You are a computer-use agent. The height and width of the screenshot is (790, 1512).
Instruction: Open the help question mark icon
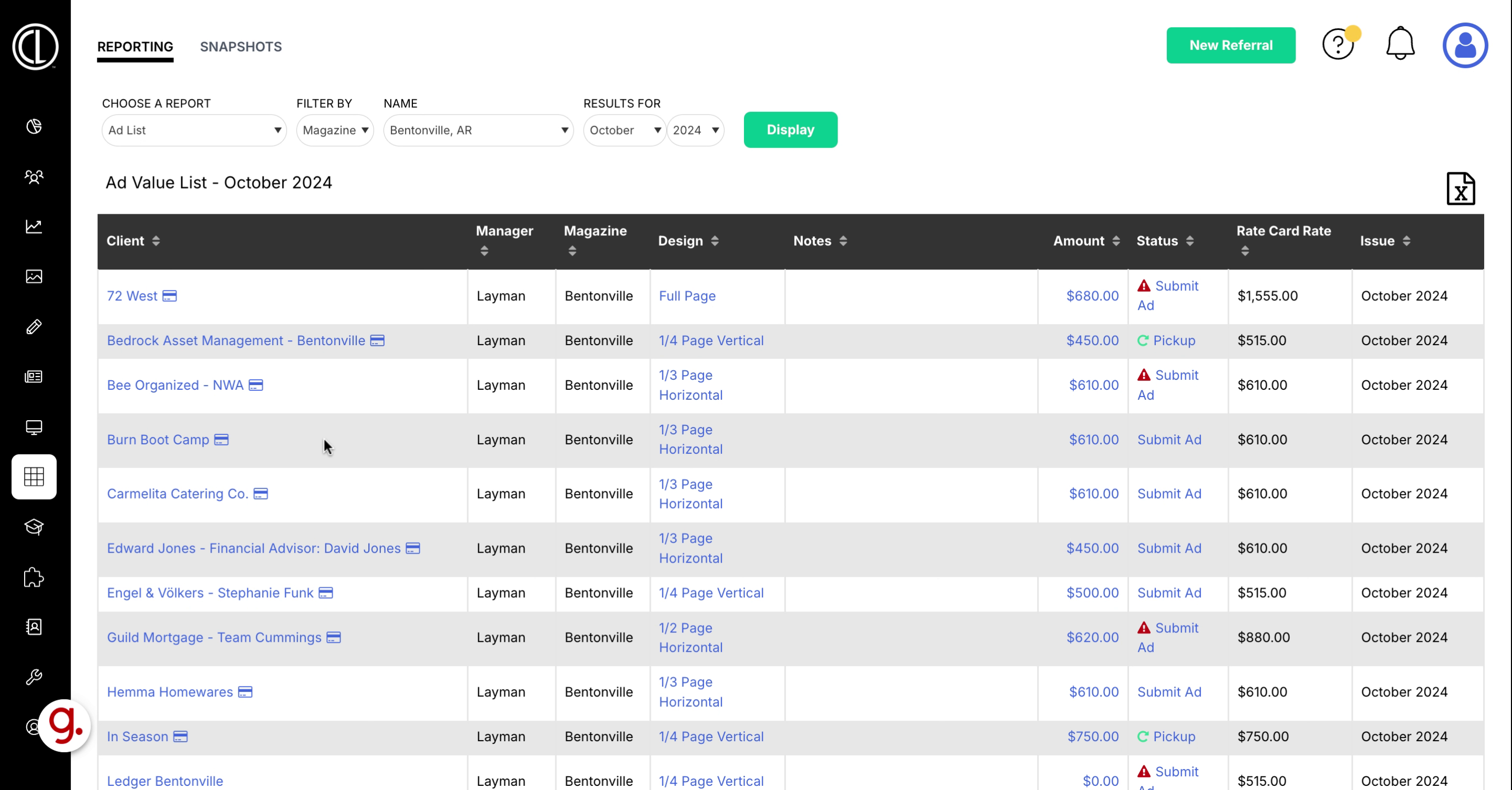coord(1338,45)
